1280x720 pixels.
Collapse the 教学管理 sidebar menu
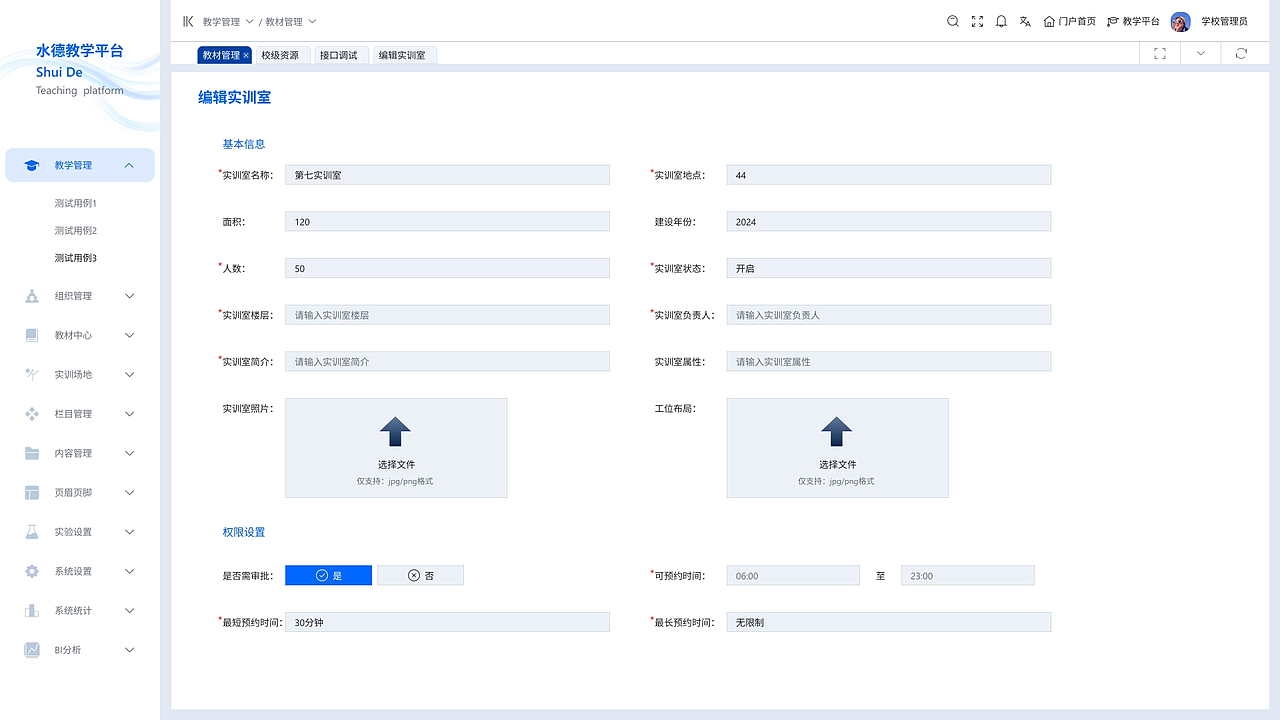[129, 165]
